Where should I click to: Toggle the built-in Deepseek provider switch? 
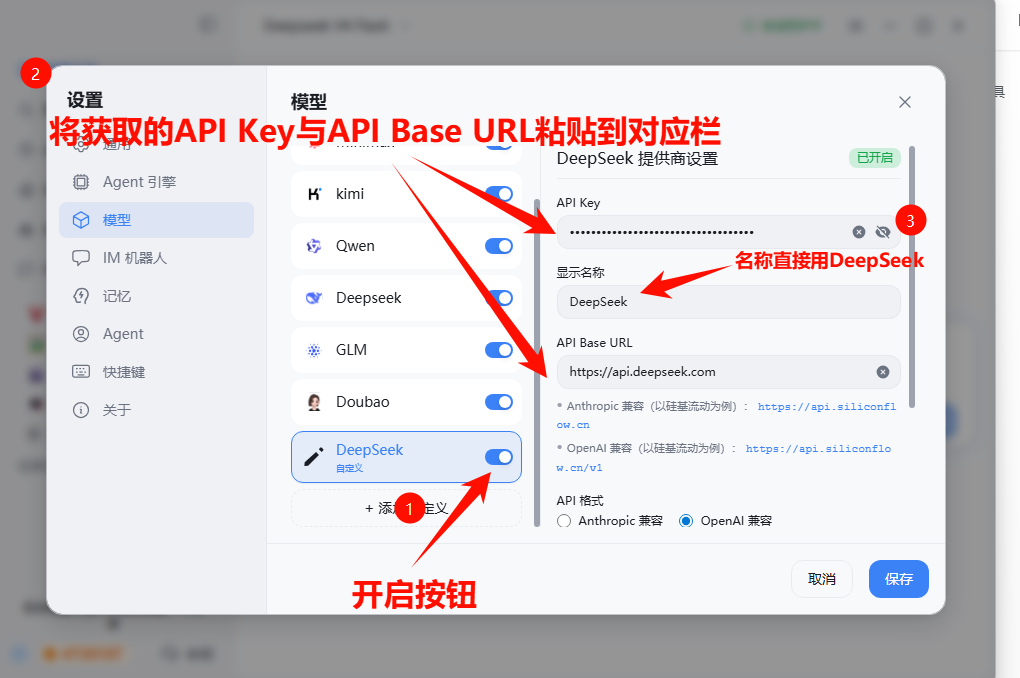pyautogui.click(x=499, y=298)
